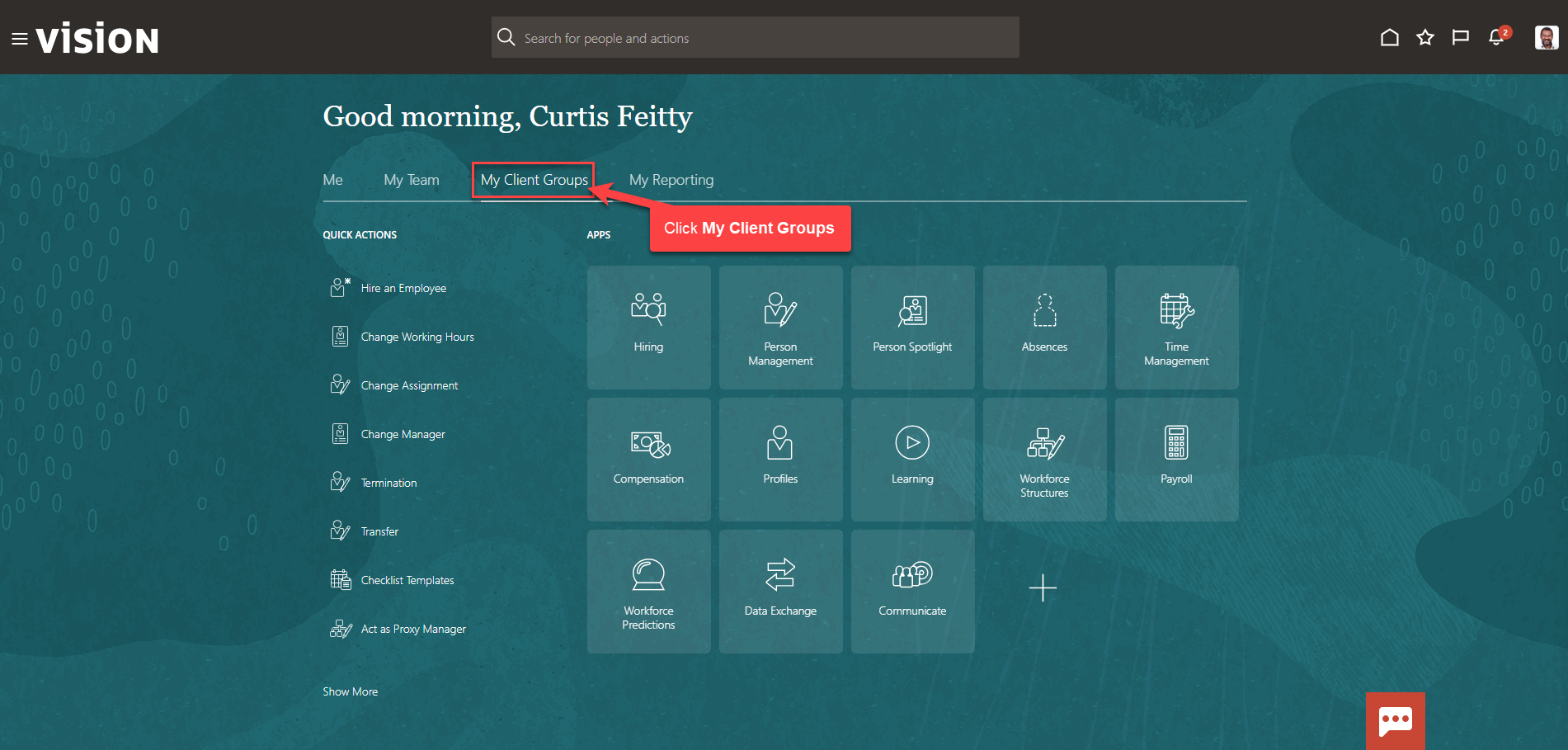This screenshot has width=1568, height=750.
Task: Click Change Manager quick action
Action: pyautogui.click(x=403, y=434)
